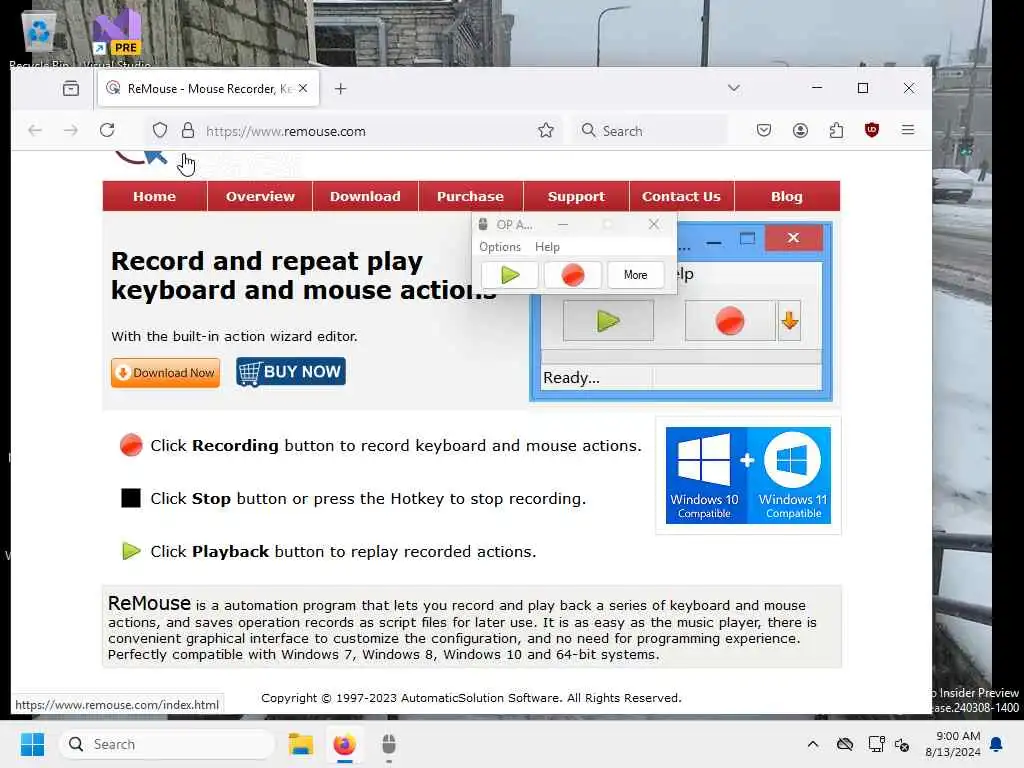Bookmark the page with the star icon
This screenshot has width=1024, height=768.
546,131
